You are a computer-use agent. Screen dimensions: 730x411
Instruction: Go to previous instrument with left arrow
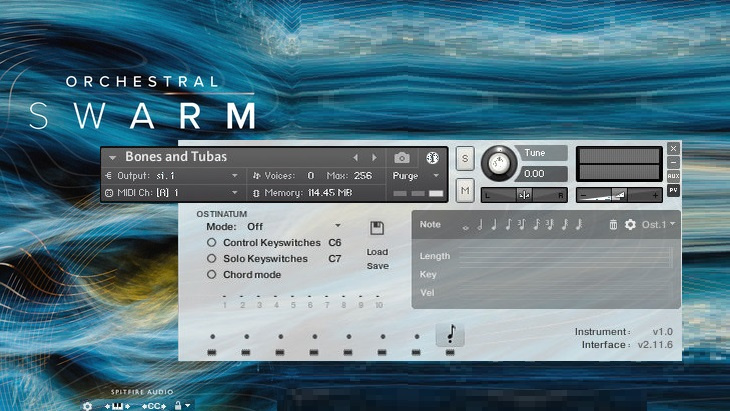click(x=356, y=158)
